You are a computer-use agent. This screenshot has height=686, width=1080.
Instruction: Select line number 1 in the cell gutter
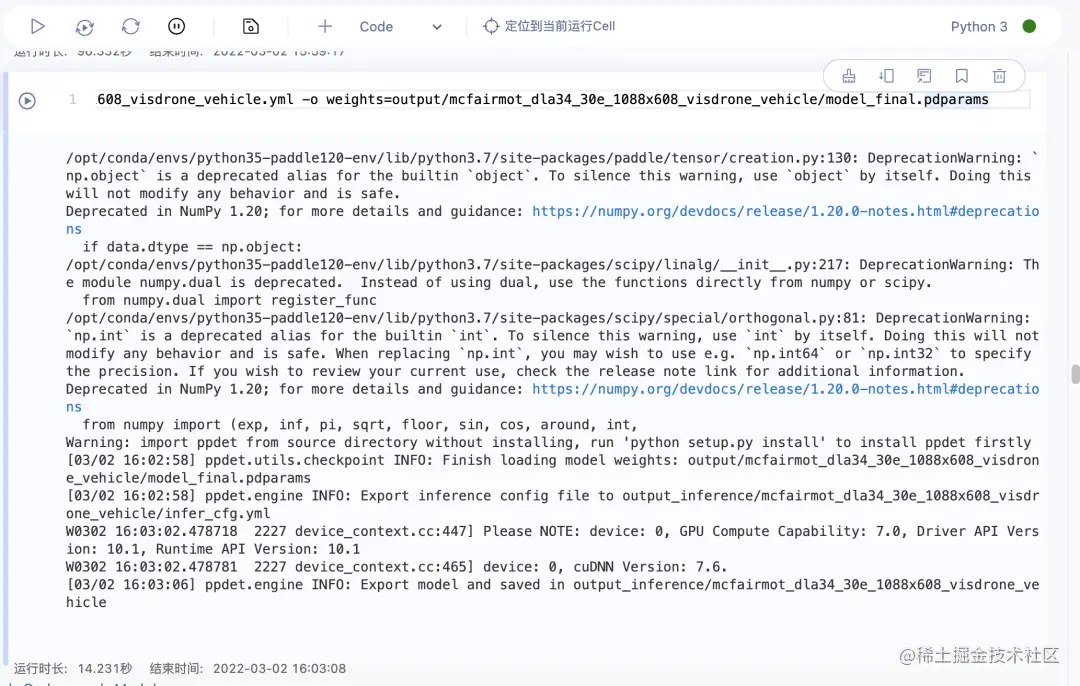pyautogui.click(x=72, y=100)
